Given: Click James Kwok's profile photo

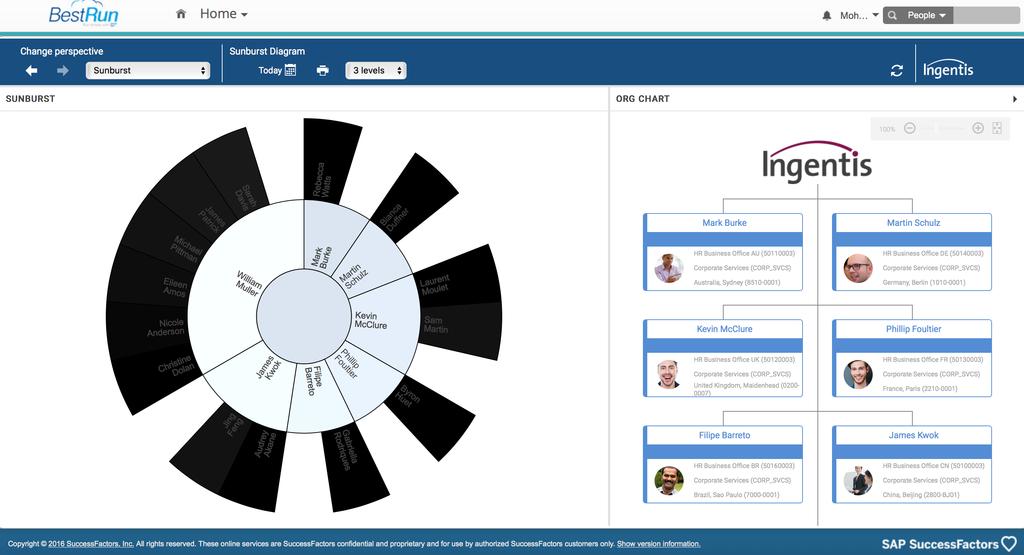Looking at the screenshot, I should click(x=857, y=481).
